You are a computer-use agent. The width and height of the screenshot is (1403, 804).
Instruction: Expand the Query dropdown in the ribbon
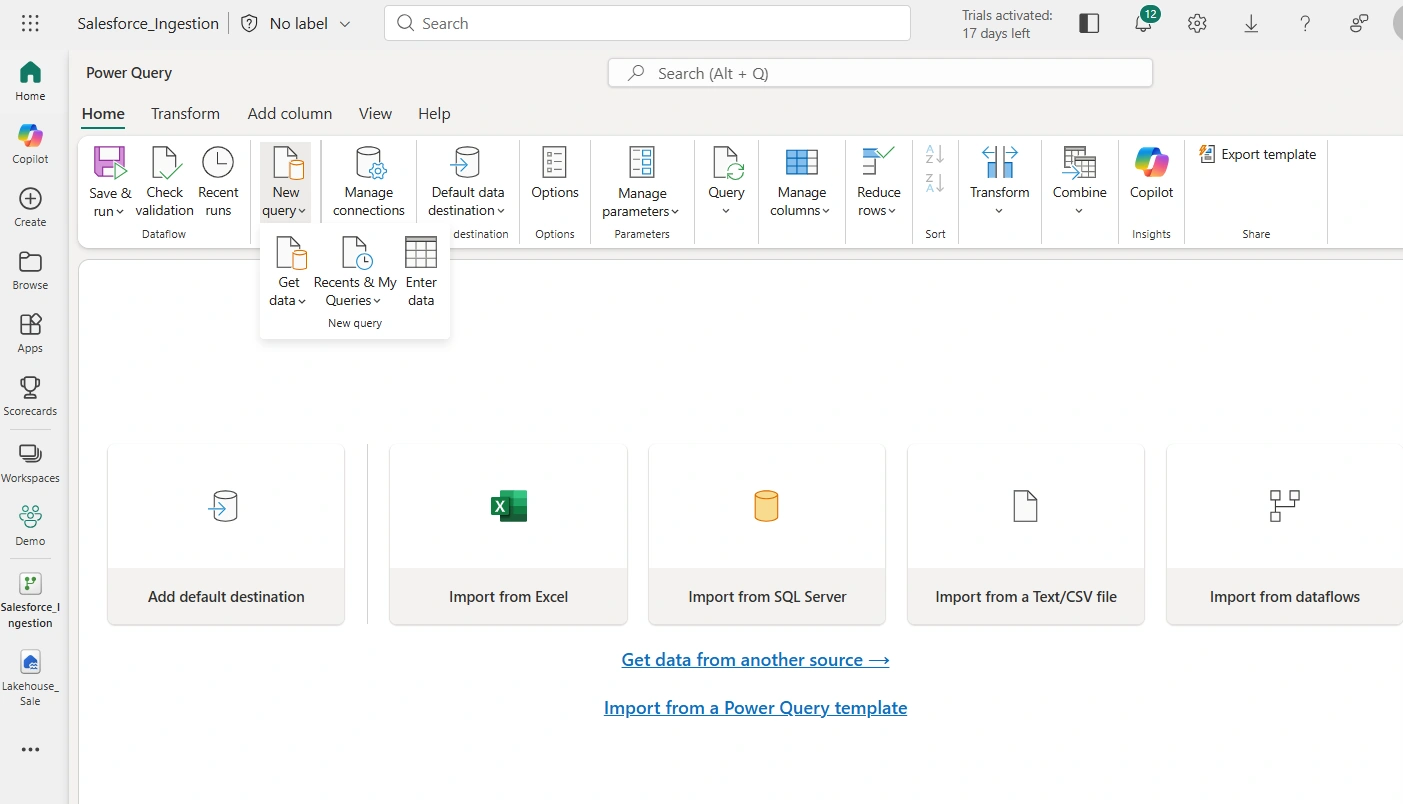tap(726, 182)
